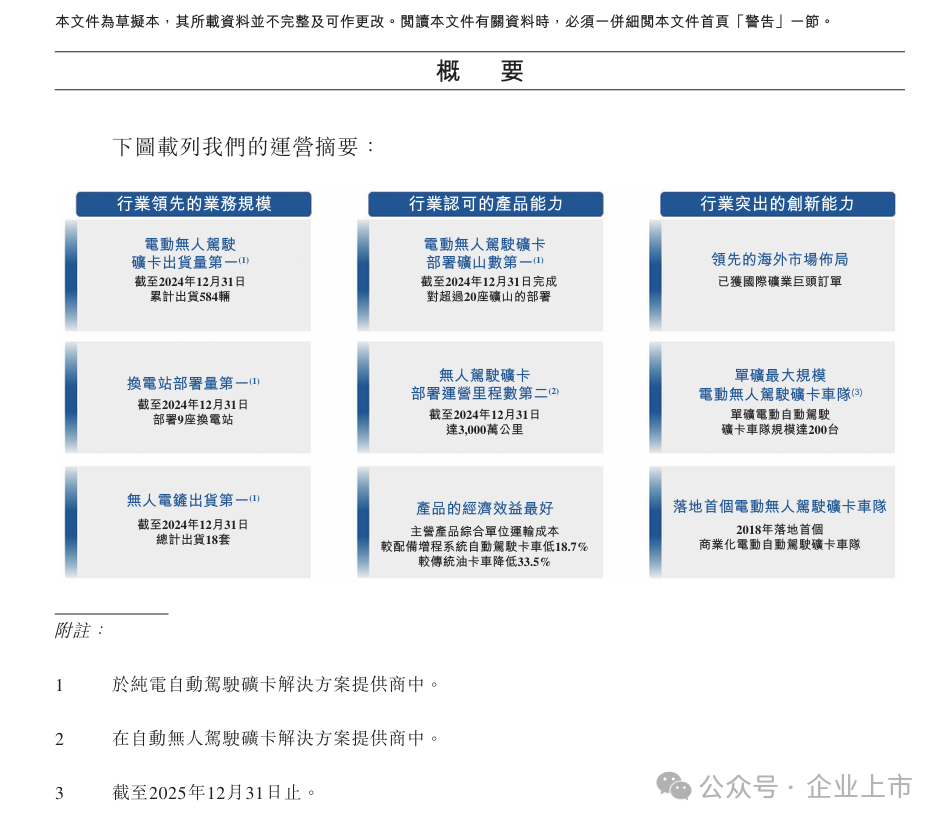
Task: Select the intro line 下圖載列我們的運營摘要
Action: [x=243, y=147]
